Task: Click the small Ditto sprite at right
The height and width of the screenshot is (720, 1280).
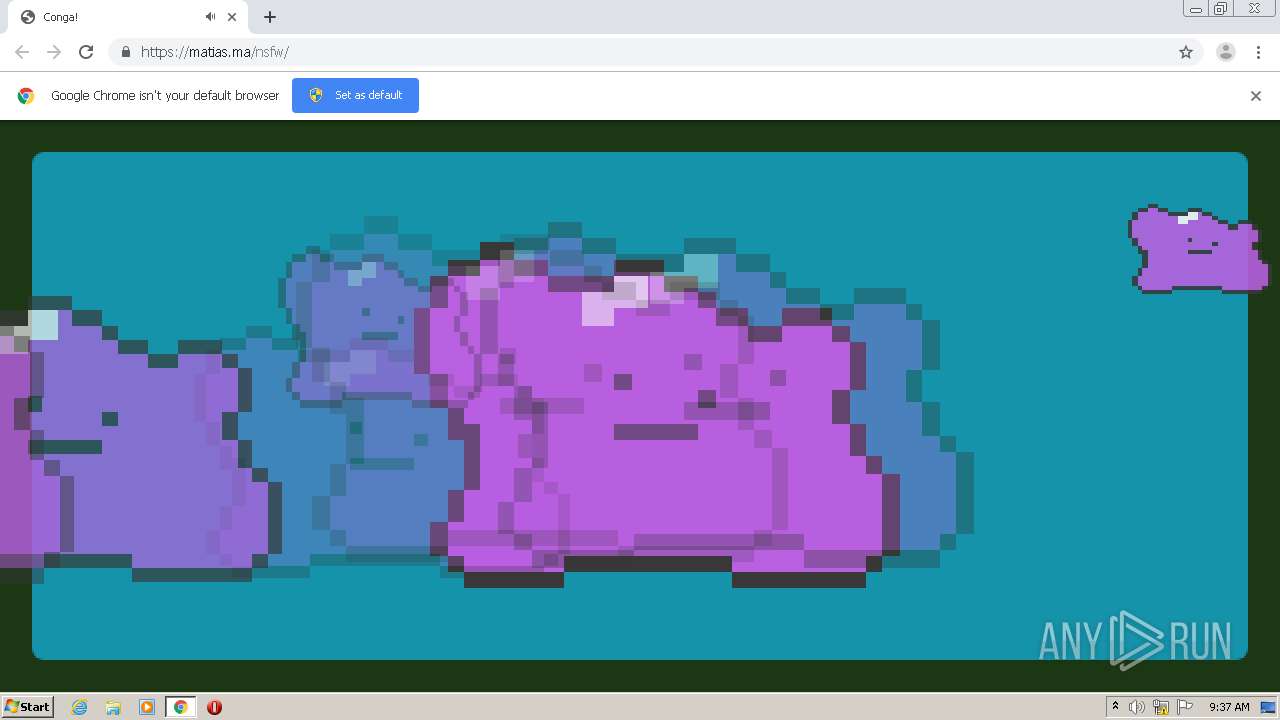Action: click(x=1198, y=249)
